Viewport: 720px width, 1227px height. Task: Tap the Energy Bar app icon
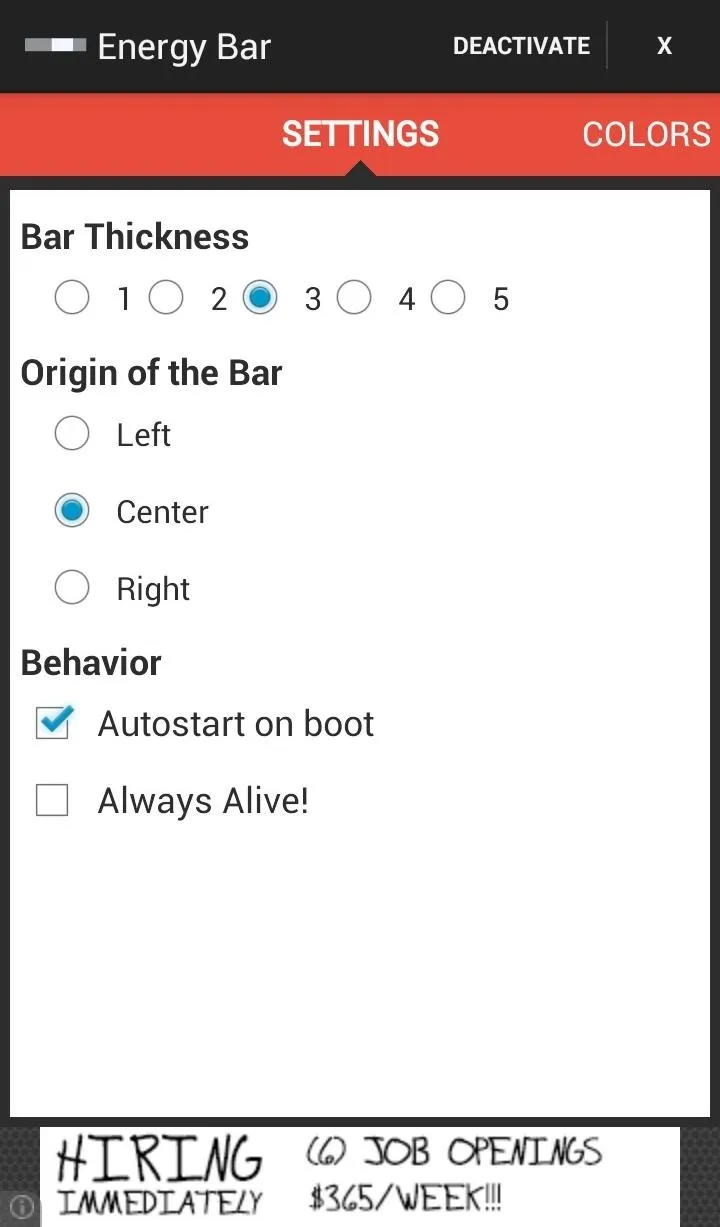tap(55, 46)
